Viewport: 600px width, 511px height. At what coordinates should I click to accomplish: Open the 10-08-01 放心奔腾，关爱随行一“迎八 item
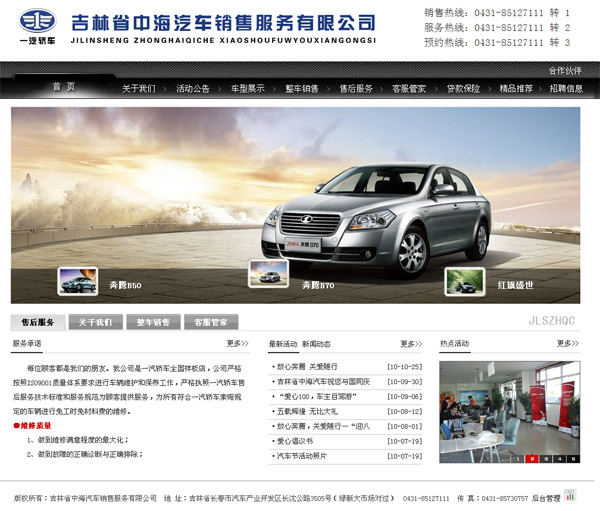click(323, 426)
